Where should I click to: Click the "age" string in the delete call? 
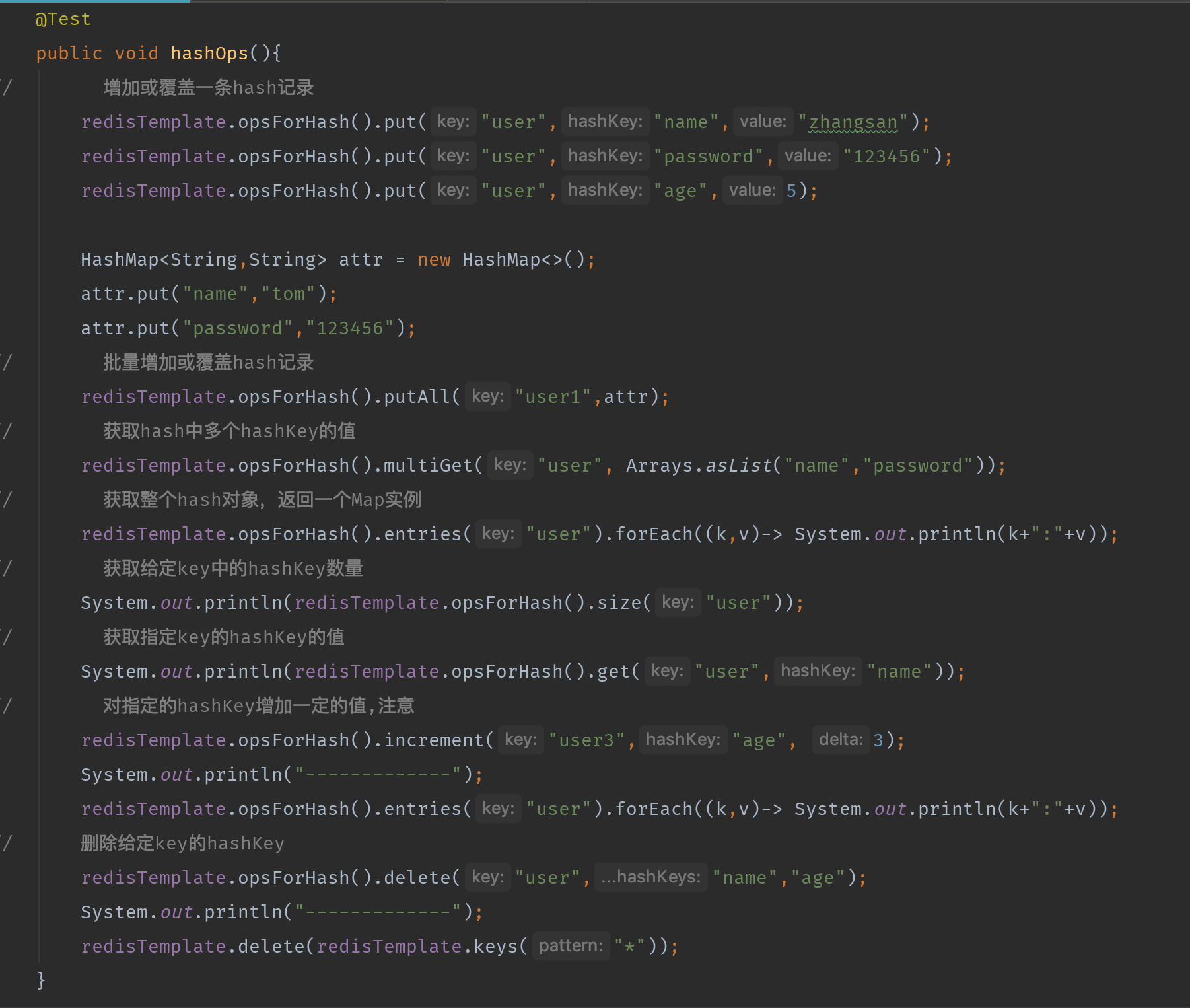(x=818, y=878)
